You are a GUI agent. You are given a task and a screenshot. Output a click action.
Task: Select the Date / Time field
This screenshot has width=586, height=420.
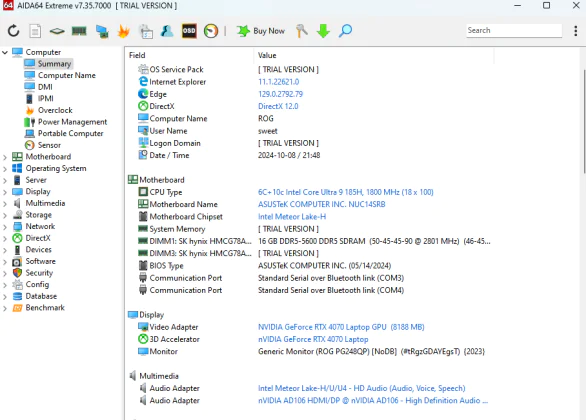coord(169,155)
